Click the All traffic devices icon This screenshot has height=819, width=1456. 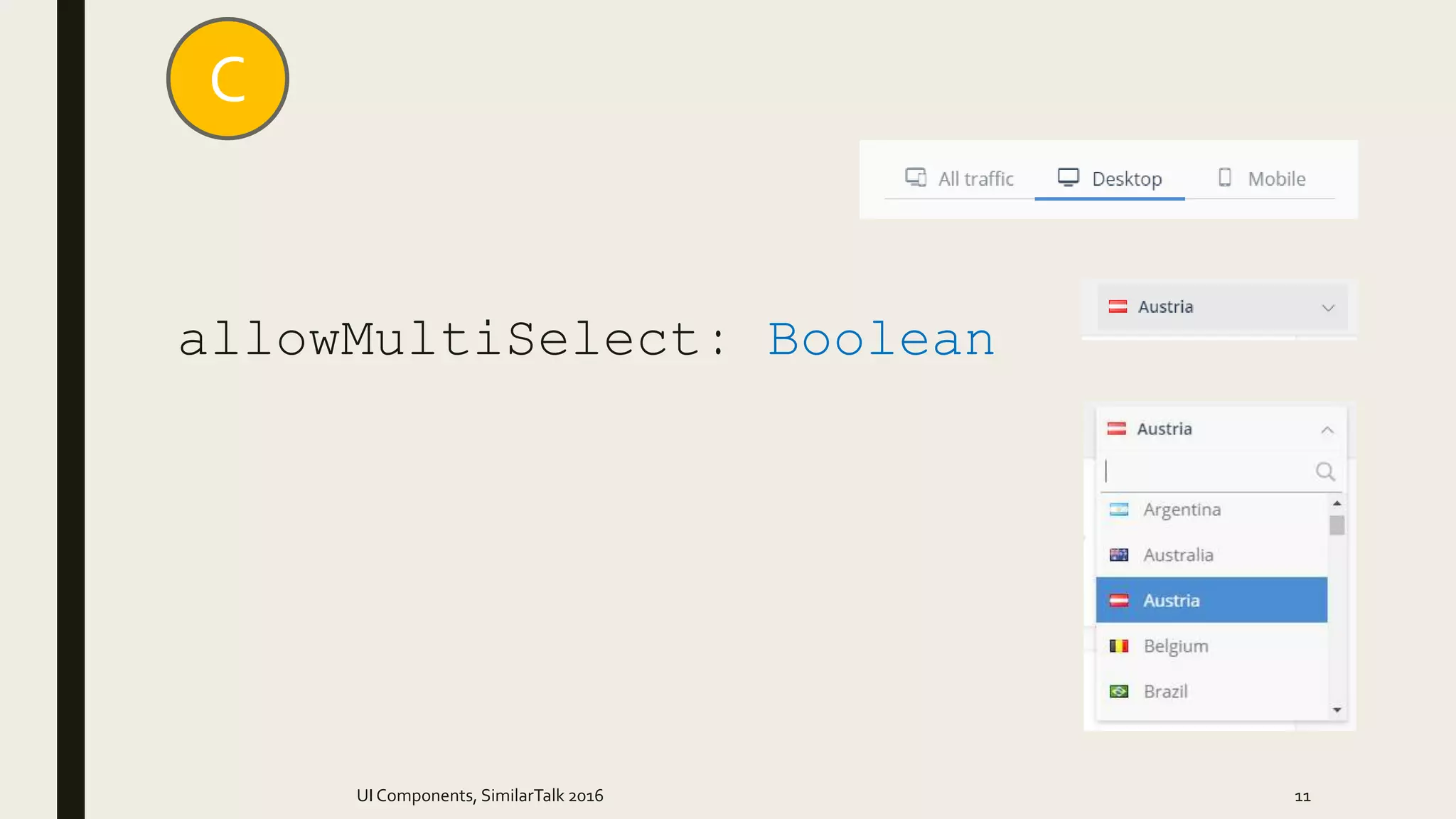(x=916, y=177)
